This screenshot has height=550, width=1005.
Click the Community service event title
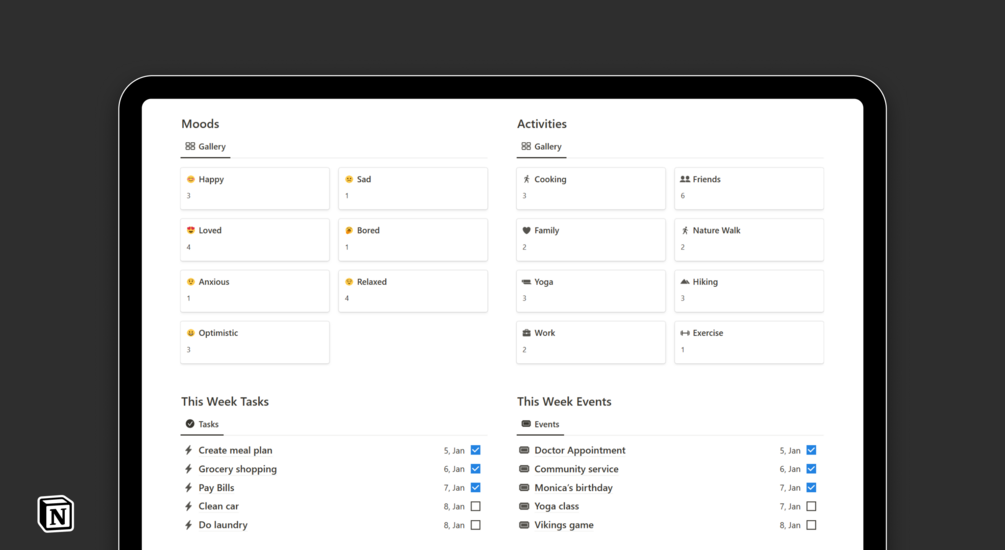[x=576, y=469]
